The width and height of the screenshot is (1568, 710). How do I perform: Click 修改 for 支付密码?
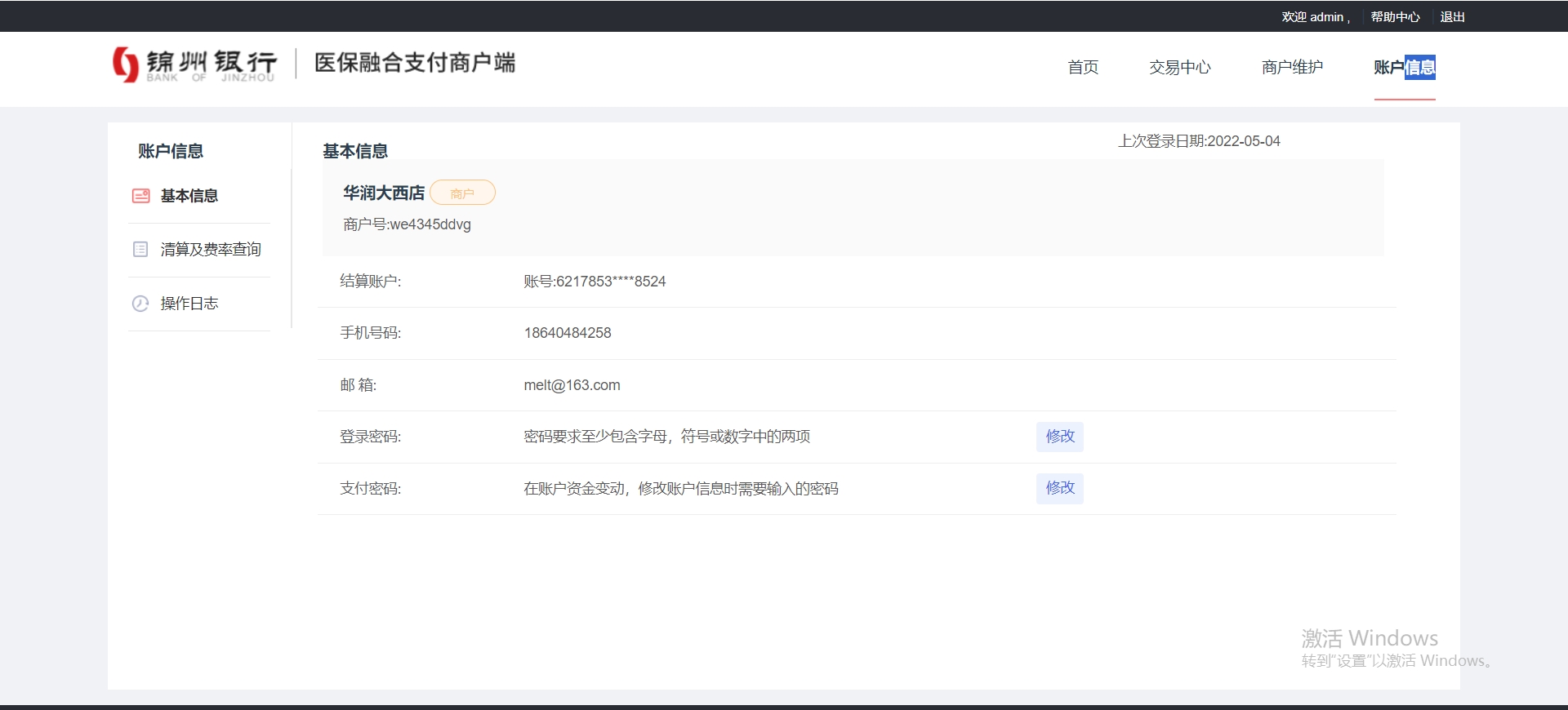(x=1060, y=488)
